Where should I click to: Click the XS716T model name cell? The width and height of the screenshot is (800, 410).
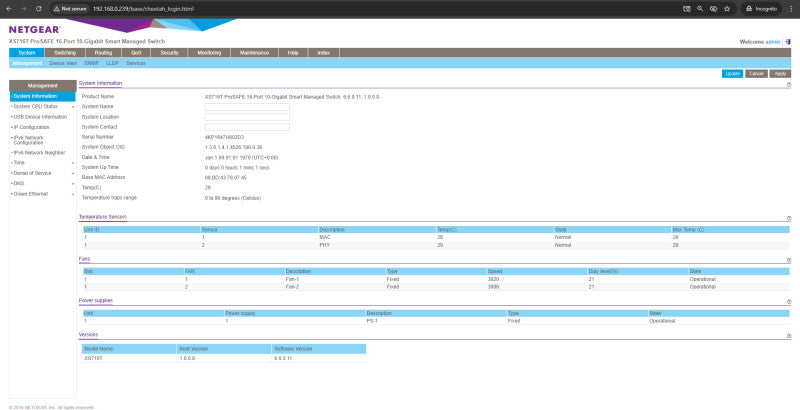(x=91, y=358)
